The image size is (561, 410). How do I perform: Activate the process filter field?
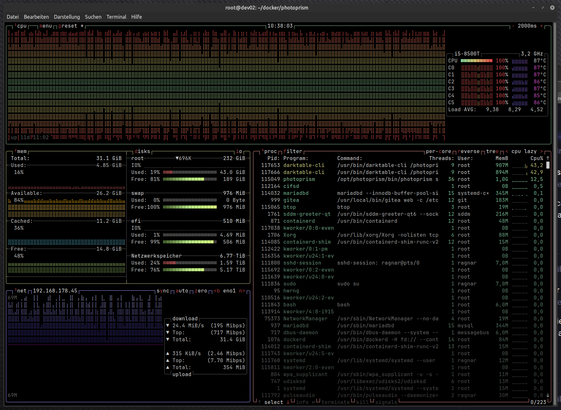[x=293, y=151]
